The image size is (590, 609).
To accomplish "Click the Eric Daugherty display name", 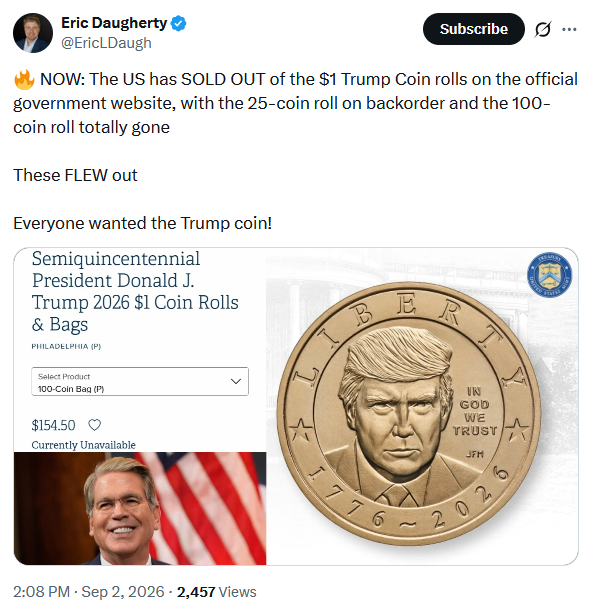I will point(114,23).
